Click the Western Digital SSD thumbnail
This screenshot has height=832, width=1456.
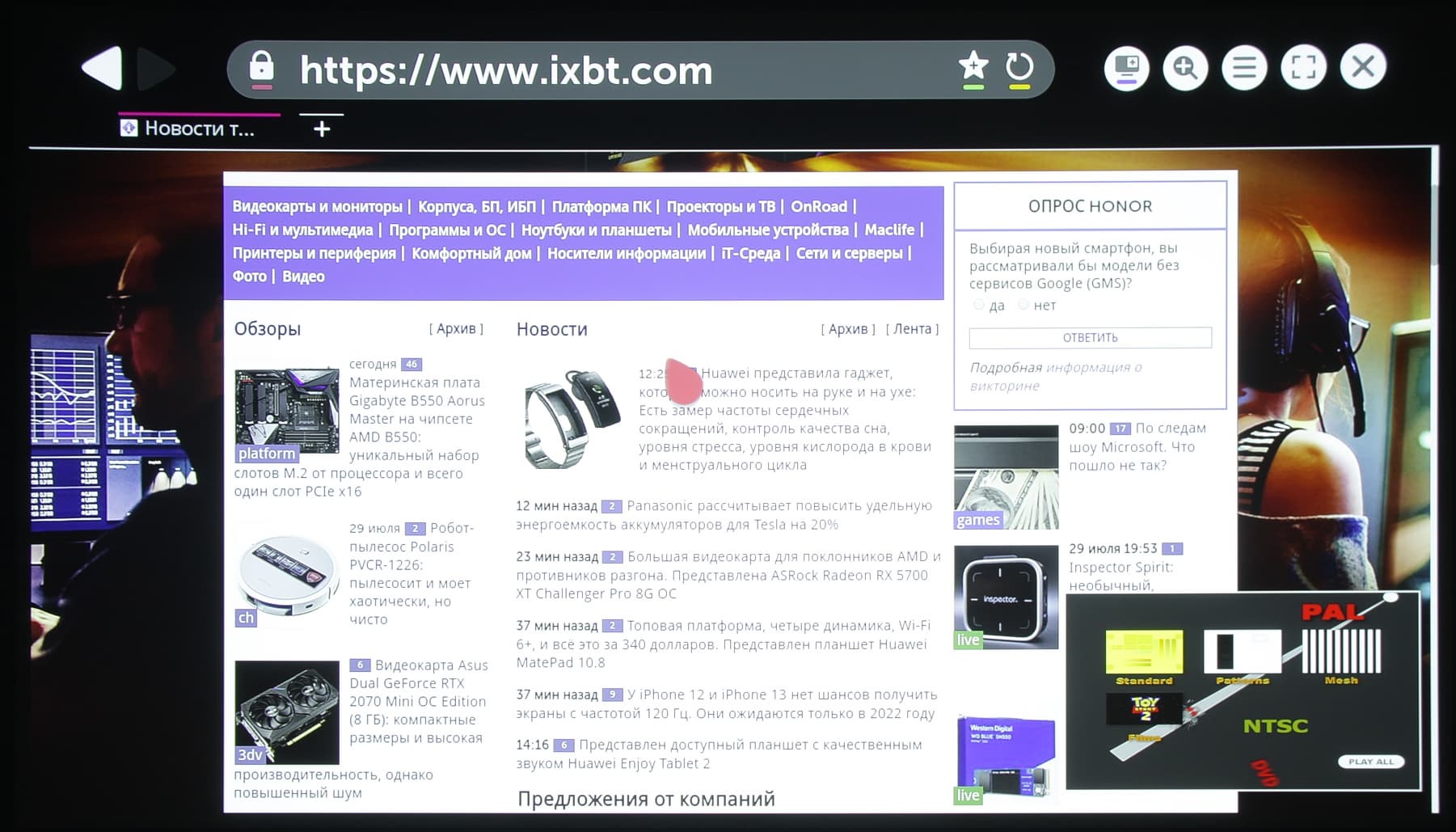point(1006,758)
